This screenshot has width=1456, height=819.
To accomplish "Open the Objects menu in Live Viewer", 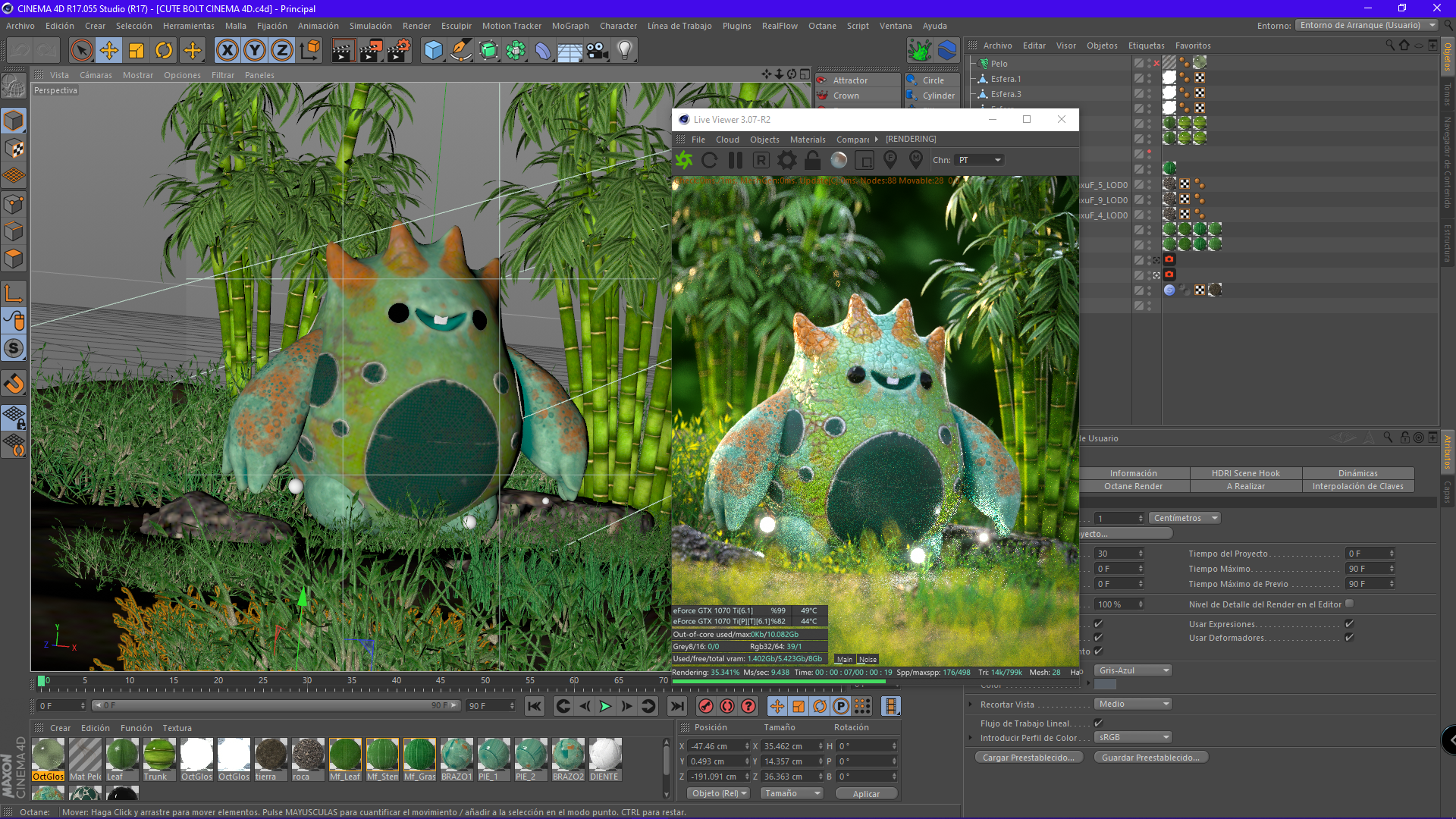I will tap(764, 140).
